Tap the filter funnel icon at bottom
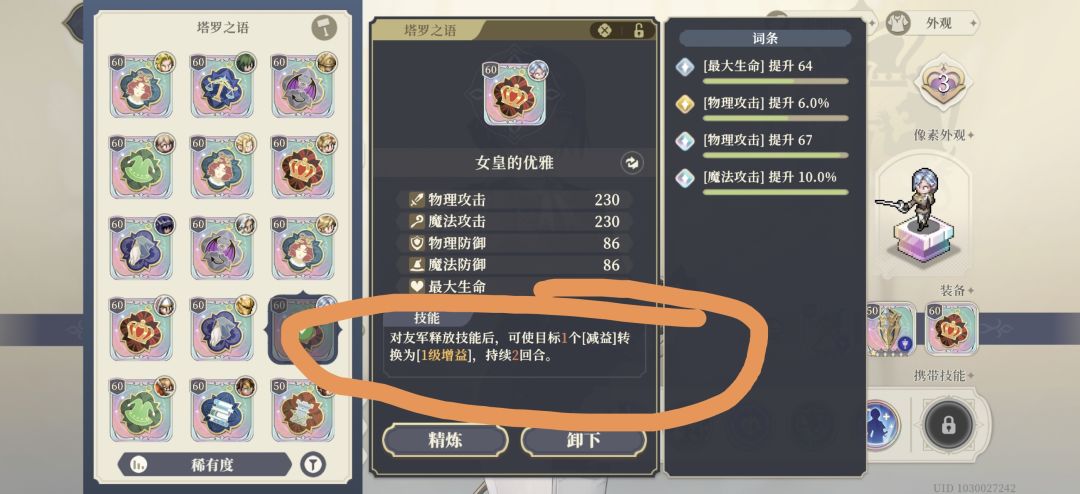Screen dimensions: 1080x494 pyautogui.click(x=312, y=464)
